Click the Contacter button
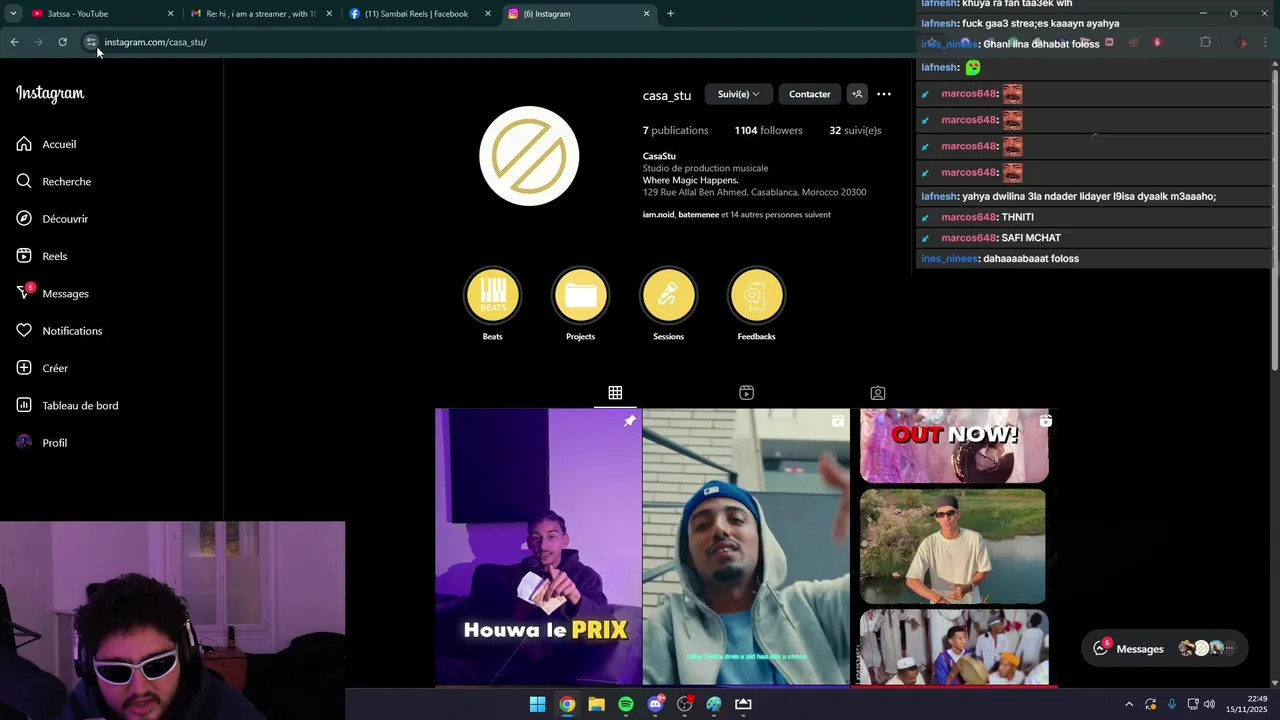Image resolution: width=1280 pixels, height=720 pixels. (x=810, y=94)
